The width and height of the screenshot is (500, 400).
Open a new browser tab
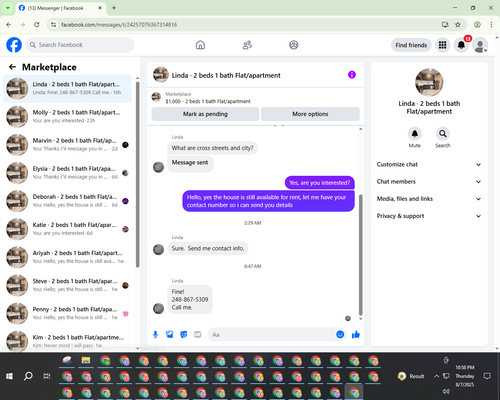[x=114, y=8]
